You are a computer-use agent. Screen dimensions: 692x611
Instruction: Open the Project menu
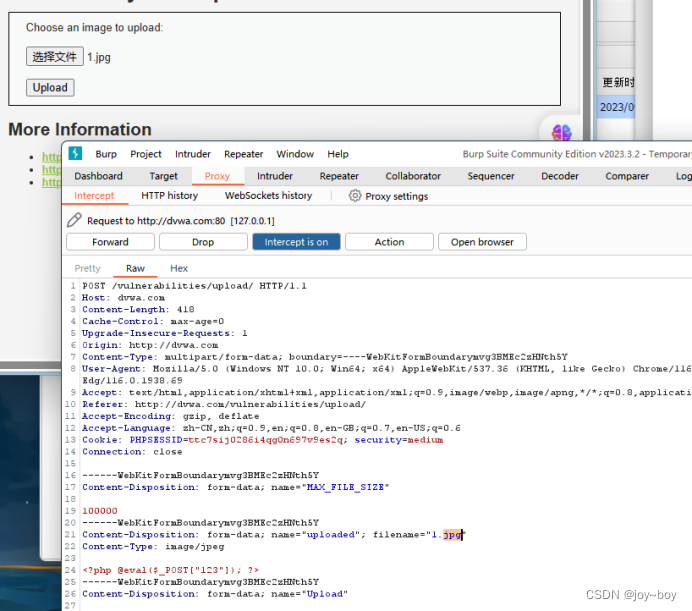[x=146, y=154]
